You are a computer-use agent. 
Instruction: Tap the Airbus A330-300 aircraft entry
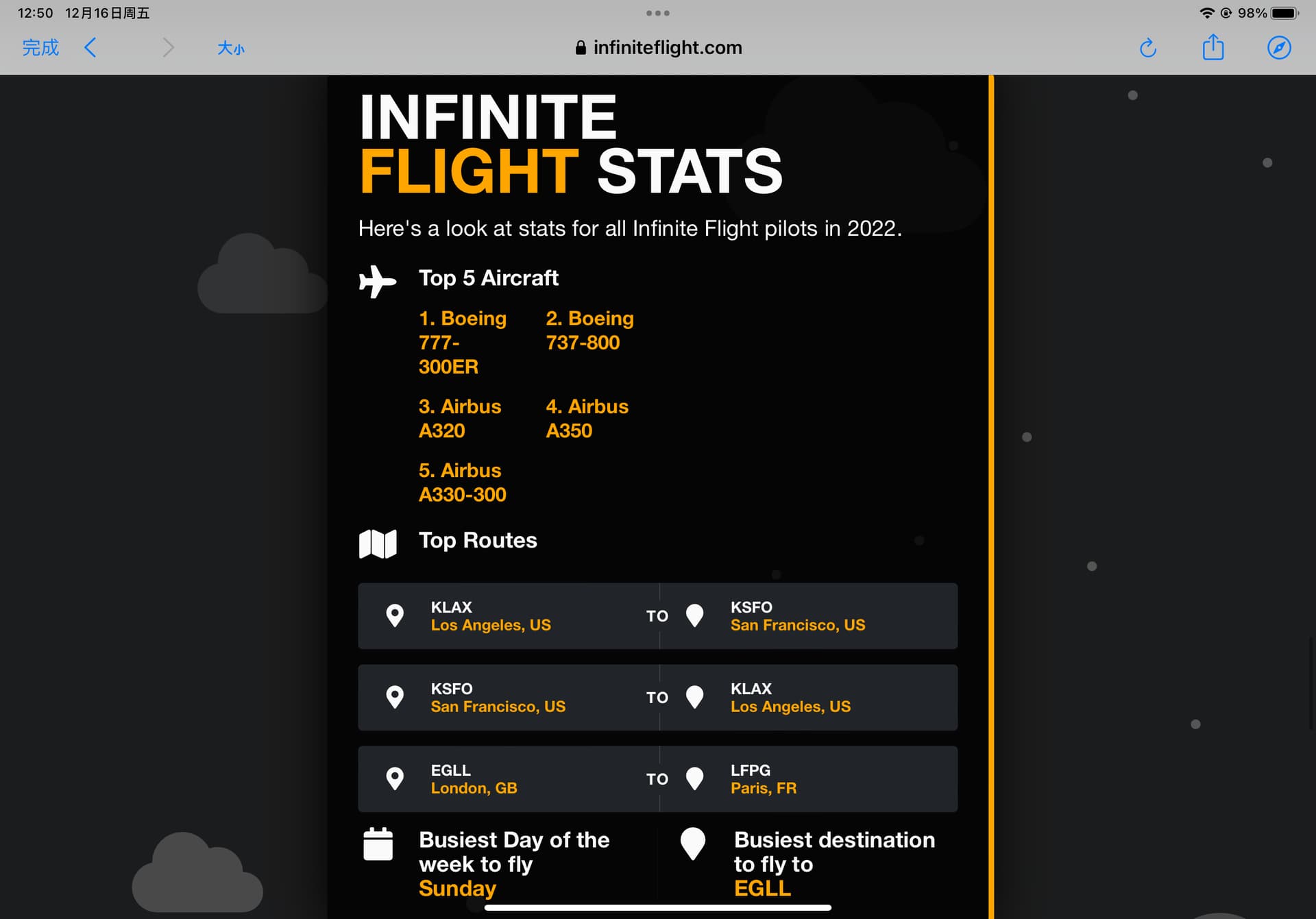point(463,482)
